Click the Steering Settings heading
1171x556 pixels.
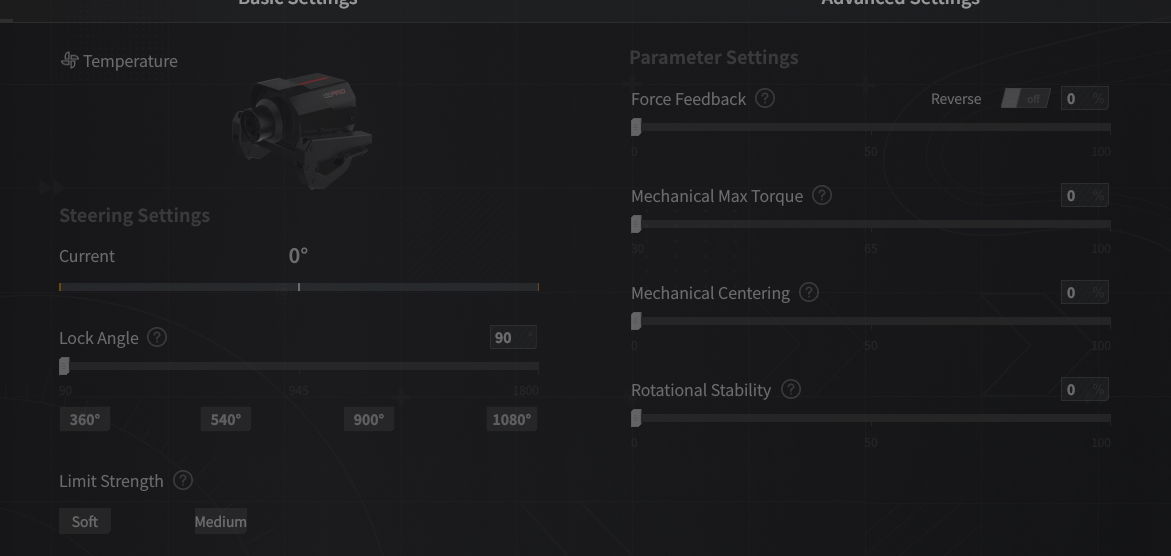(134, 215)
